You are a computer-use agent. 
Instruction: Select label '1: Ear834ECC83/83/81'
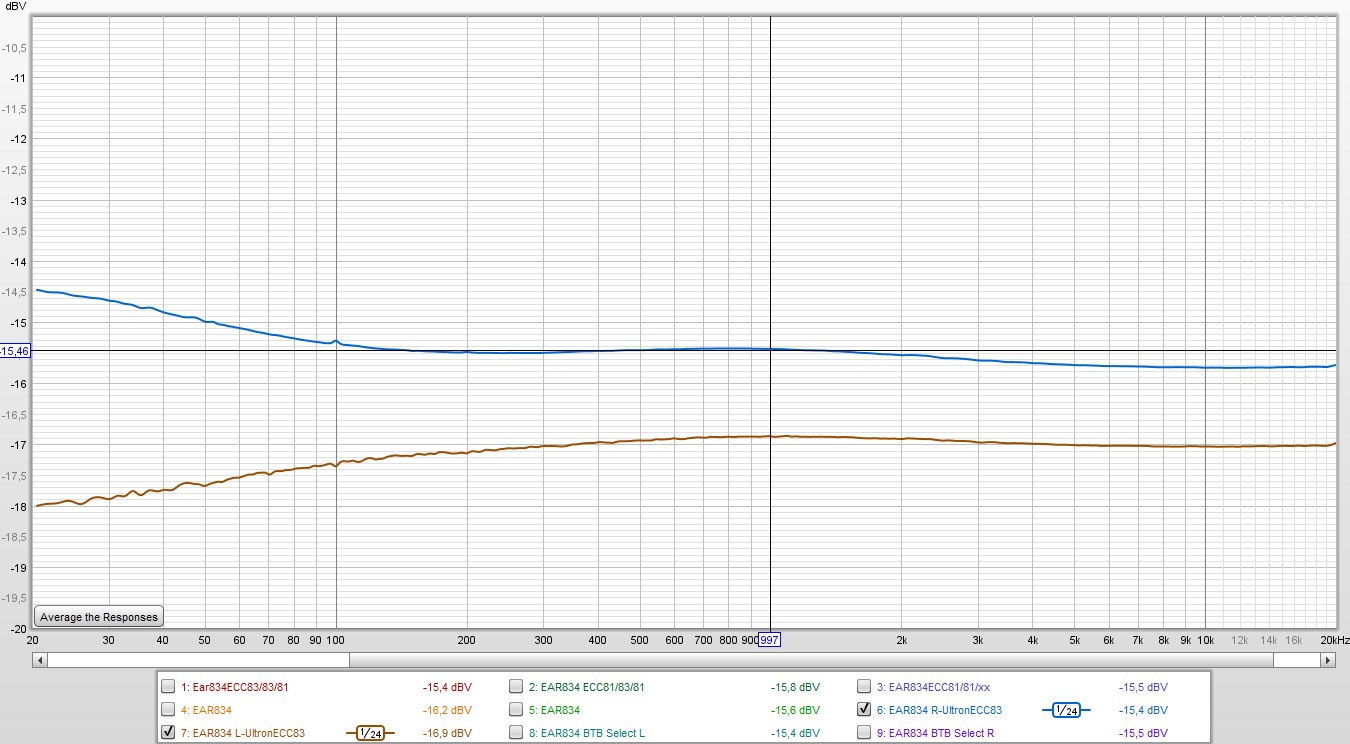(x=236, y=687)
